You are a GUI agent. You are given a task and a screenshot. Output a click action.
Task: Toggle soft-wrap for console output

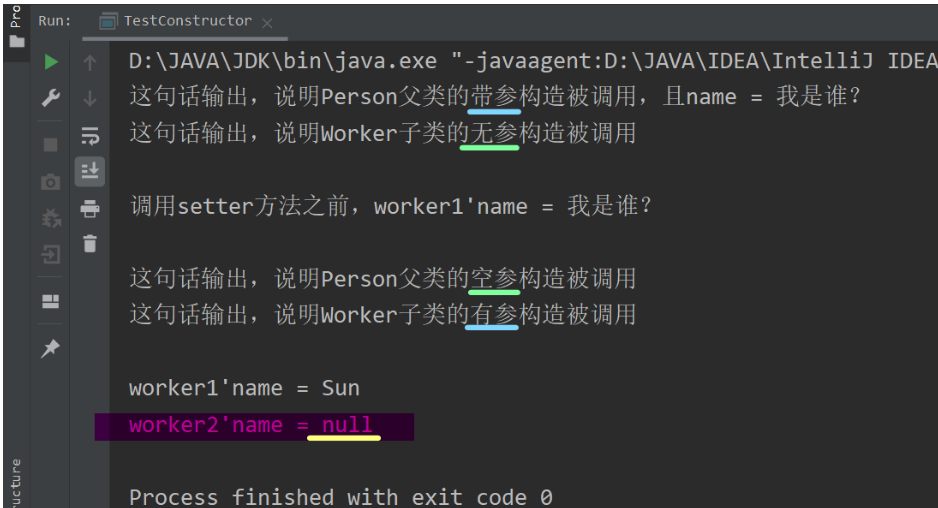pos(90,135)
